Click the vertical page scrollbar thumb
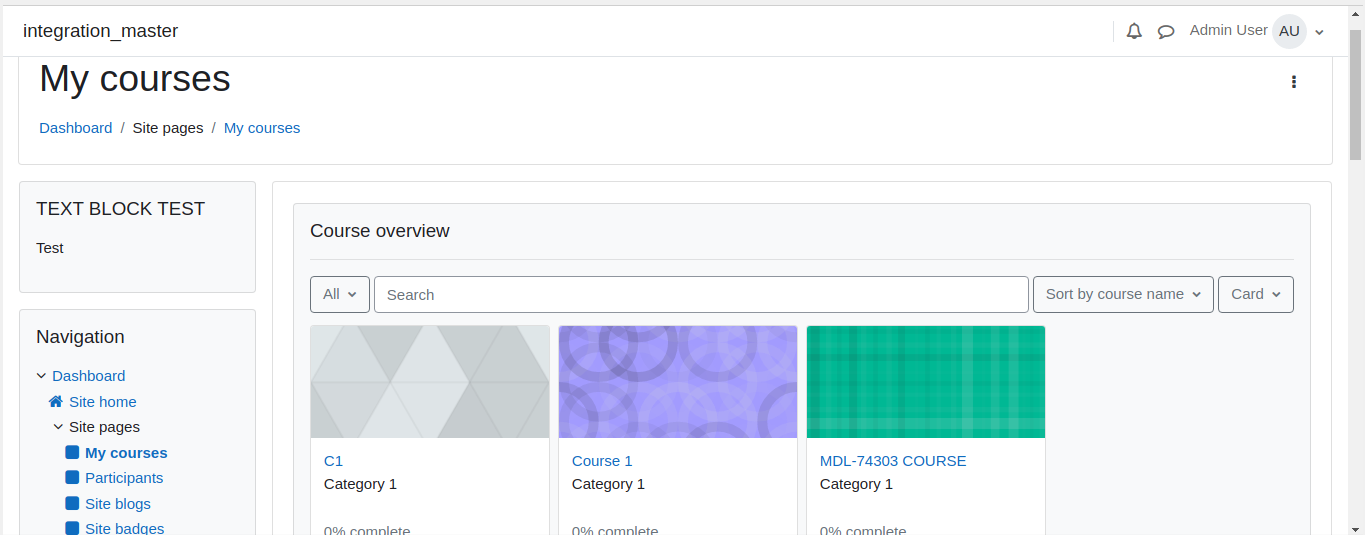Image resolution: width=1365 pixels, height=535 pixels. tap(1356, 95)
